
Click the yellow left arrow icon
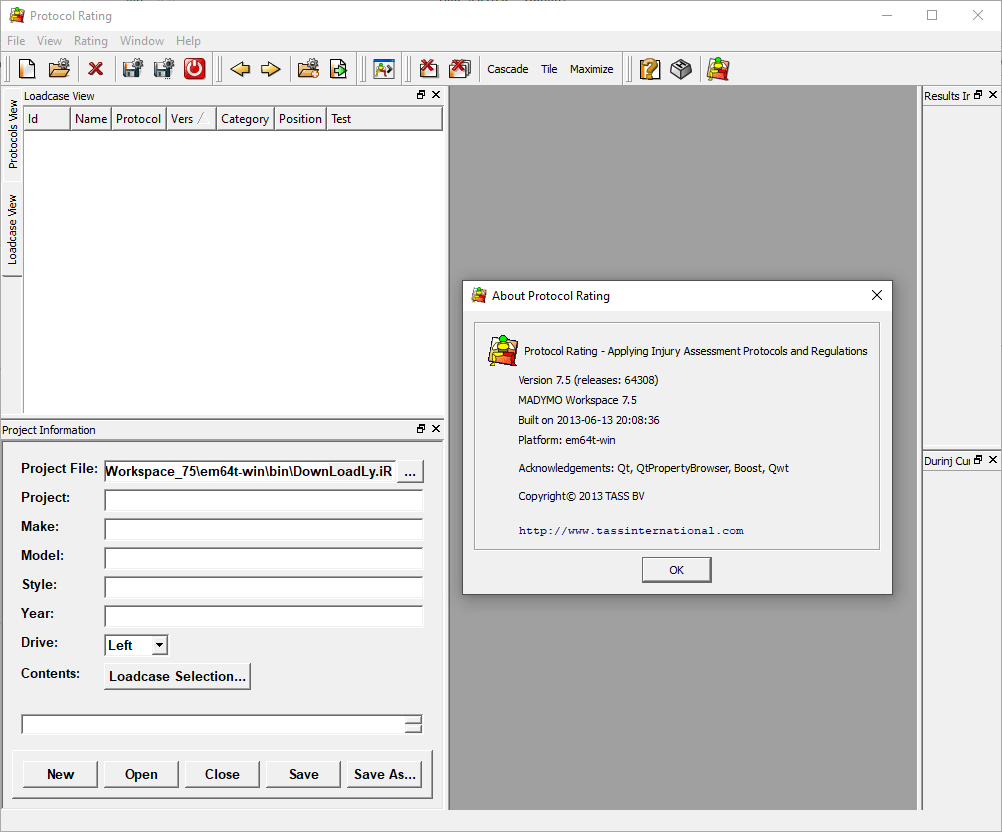(240, 69)
